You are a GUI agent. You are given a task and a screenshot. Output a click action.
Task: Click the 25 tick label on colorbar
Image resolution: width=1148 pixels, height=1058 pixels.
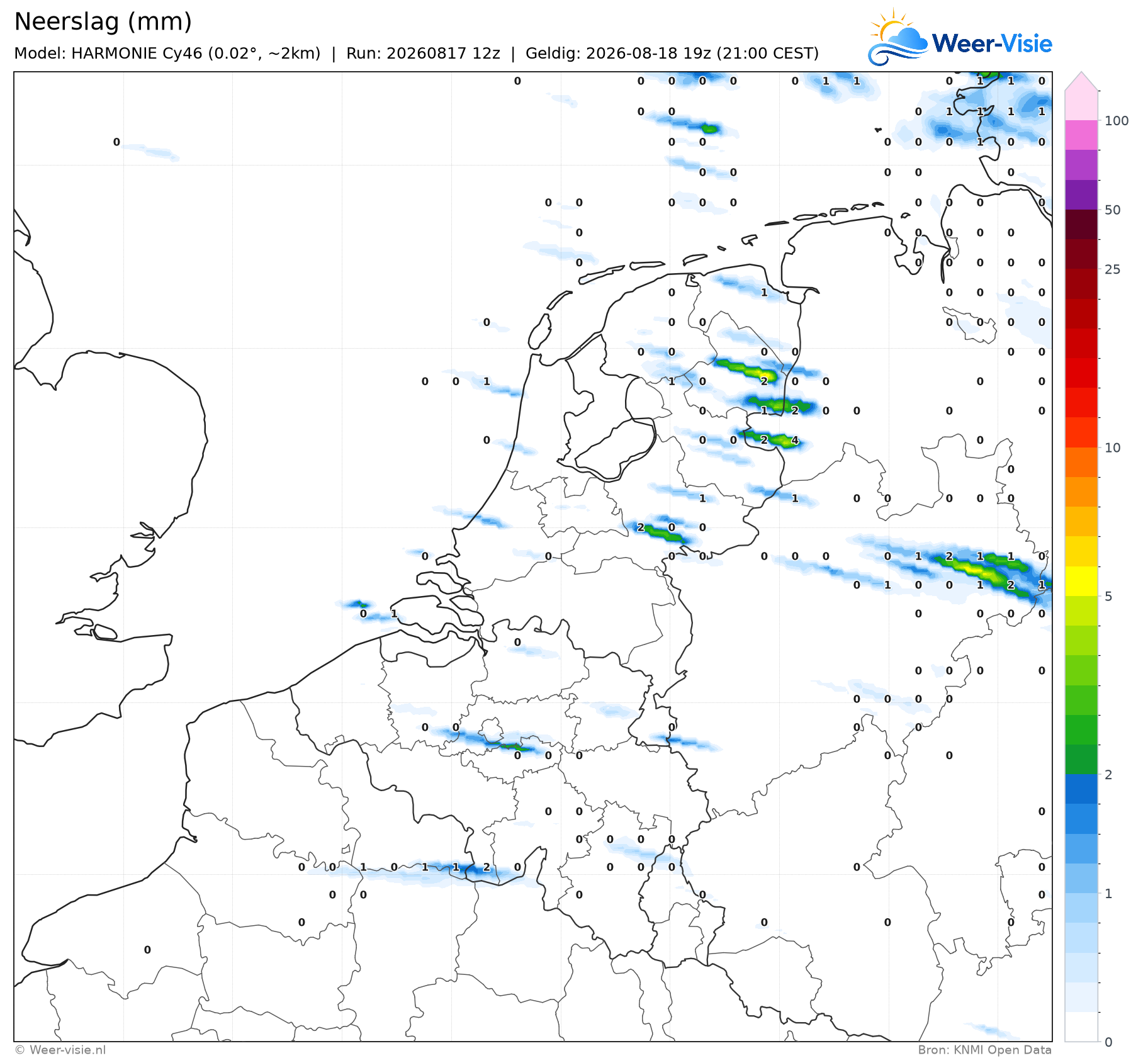tap(1113, 269)
